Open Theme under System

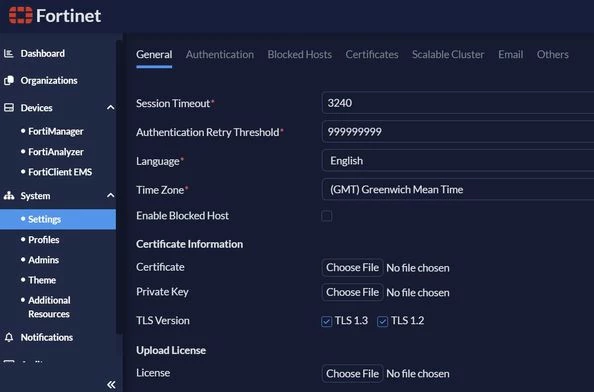42,280
